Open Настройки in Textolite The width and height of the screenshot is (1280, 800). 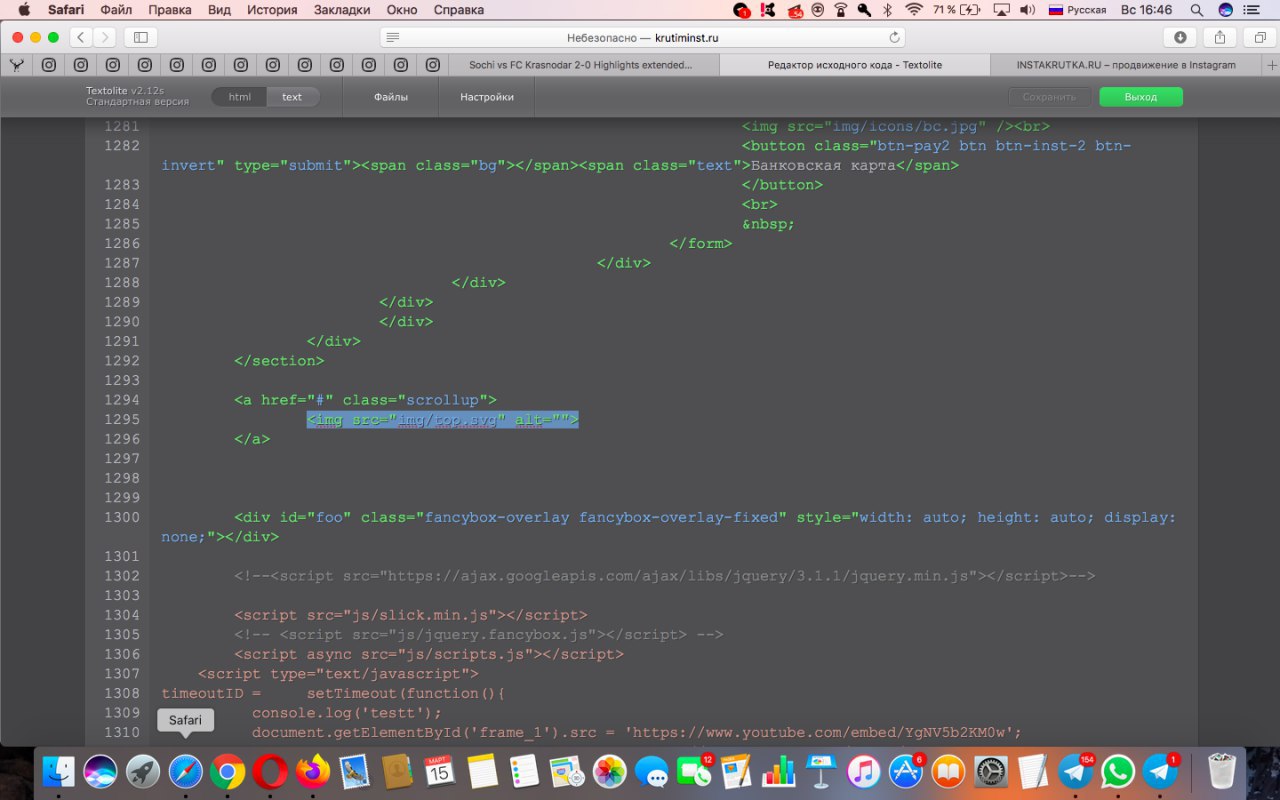click(x=487, y=97)
